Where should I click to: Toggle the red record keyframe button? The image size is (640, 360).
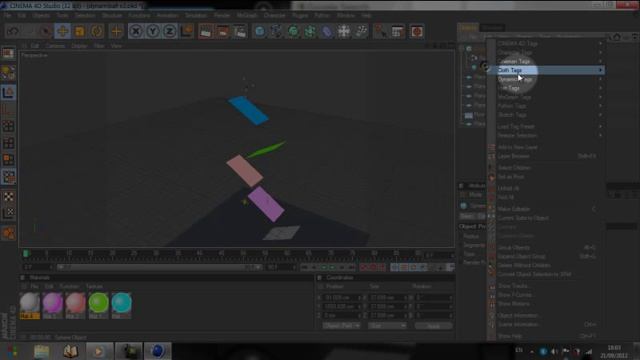364,267
